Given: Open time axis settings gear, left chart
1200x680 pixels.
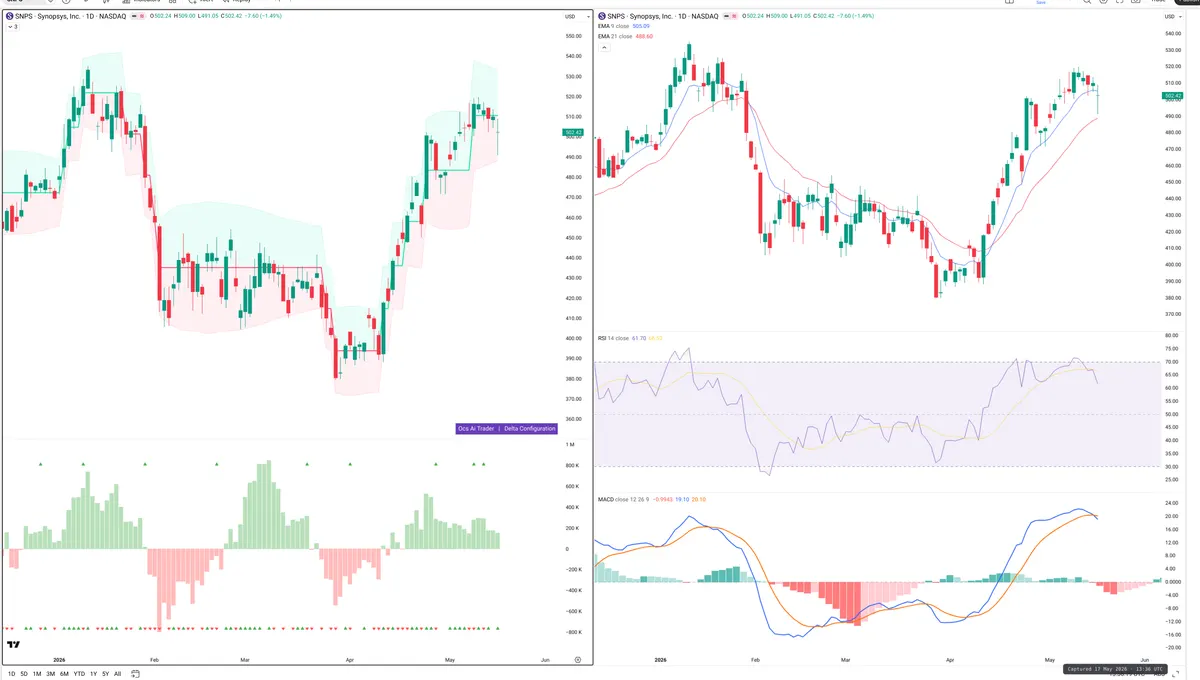Looking at the screenshot, I should coord(577,660).
